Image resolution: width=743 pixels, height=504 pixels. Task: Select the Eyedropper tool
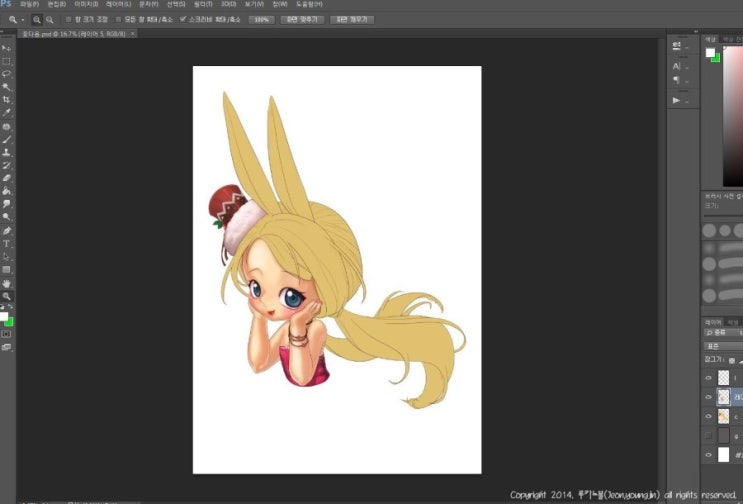point(6,113)
